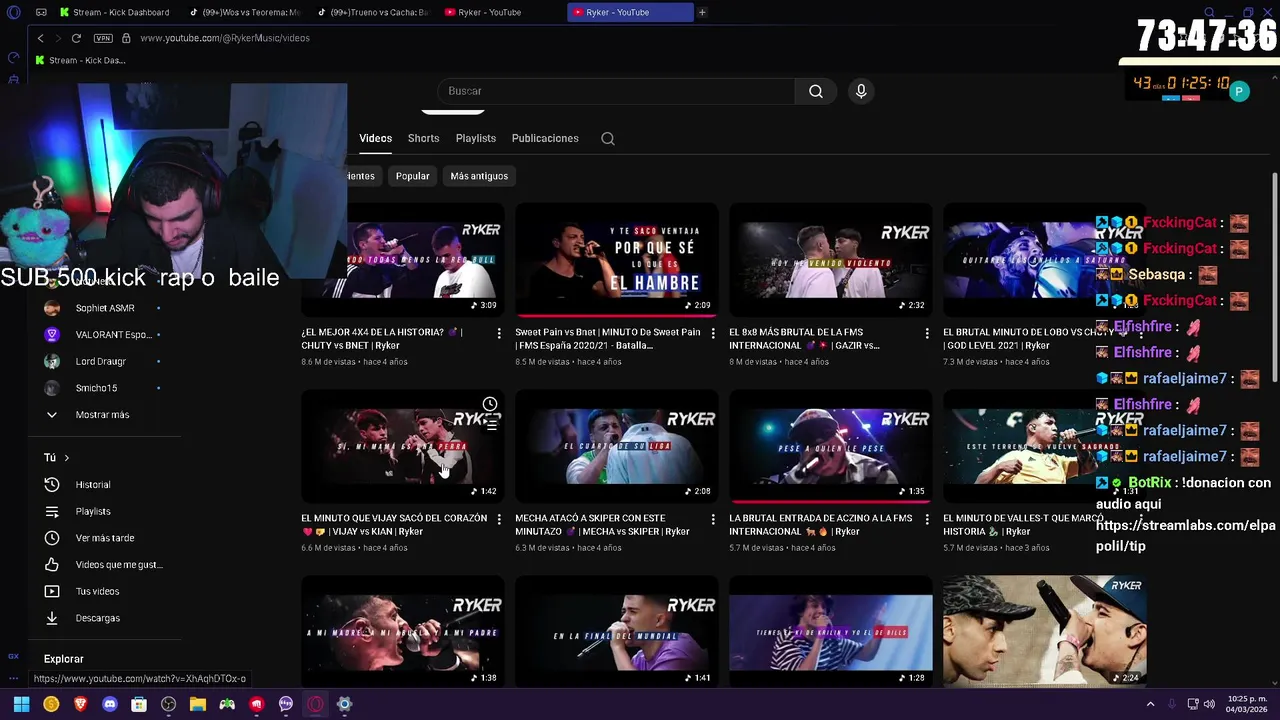Play the ACZINO entrada thumbnail at 1:35
Screen dimensions: 1280x720
(x=830, y=445)
